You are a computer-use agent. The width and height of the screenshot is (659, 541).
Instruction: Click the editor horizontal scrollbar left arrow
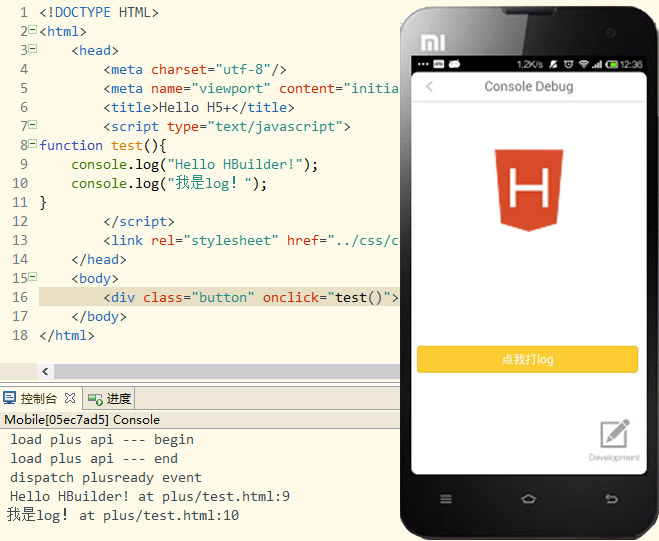(x=45, y=371)
